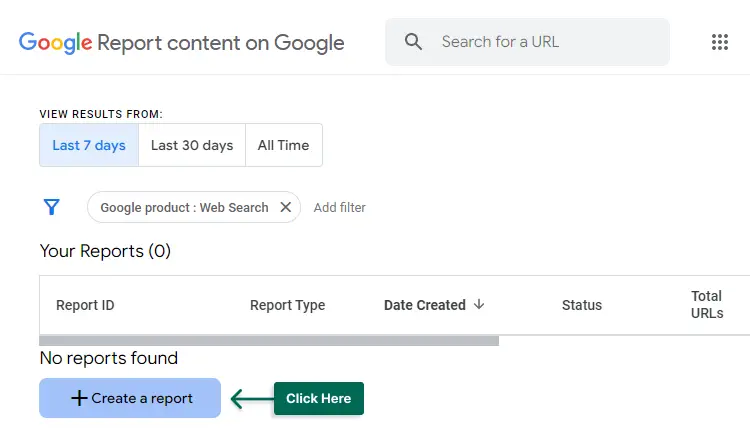The image size is (750, 444).
Task: Open the Google apps grid icon
Action: coord(719,42)
